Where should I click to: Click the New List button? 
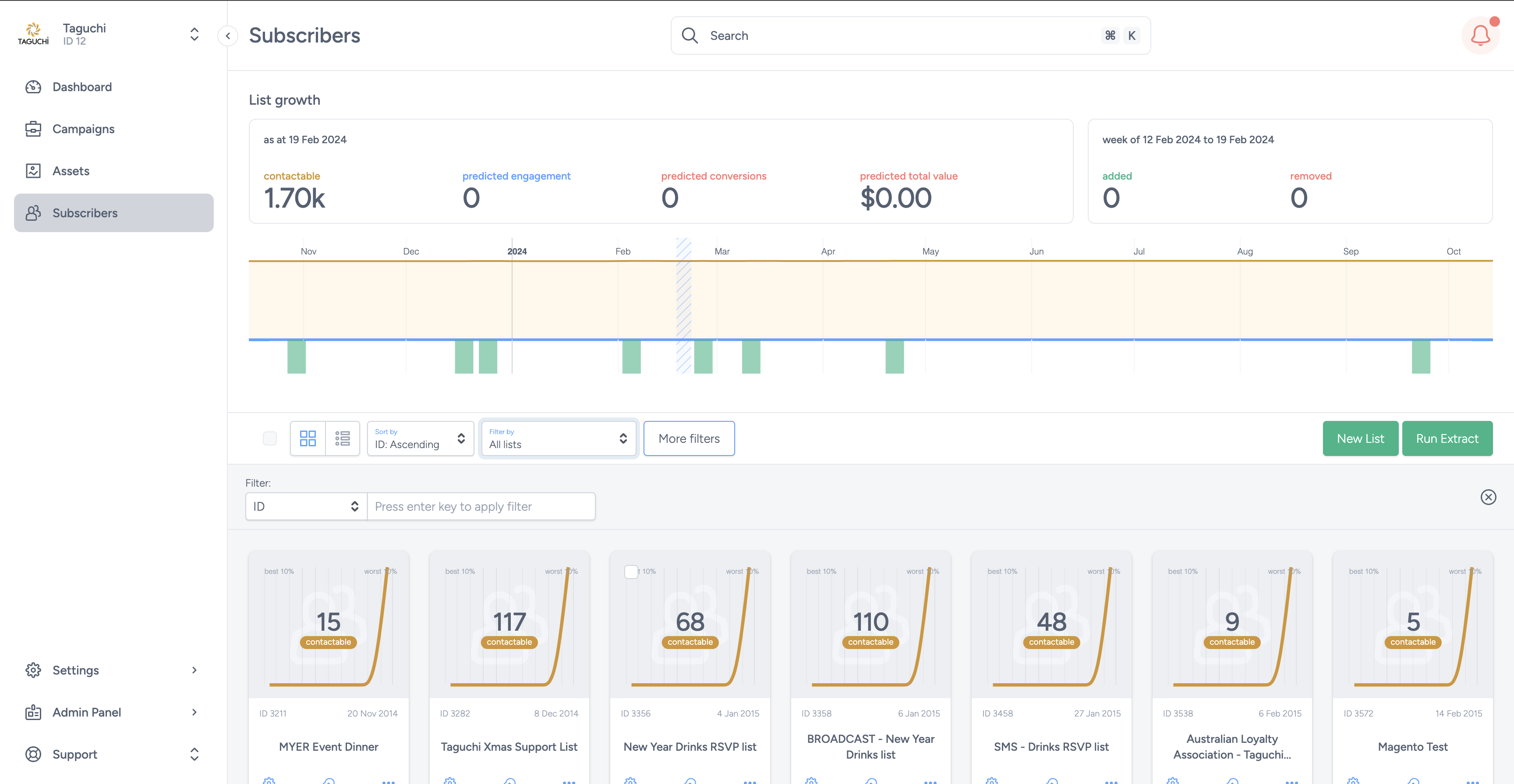[1361, 438]
